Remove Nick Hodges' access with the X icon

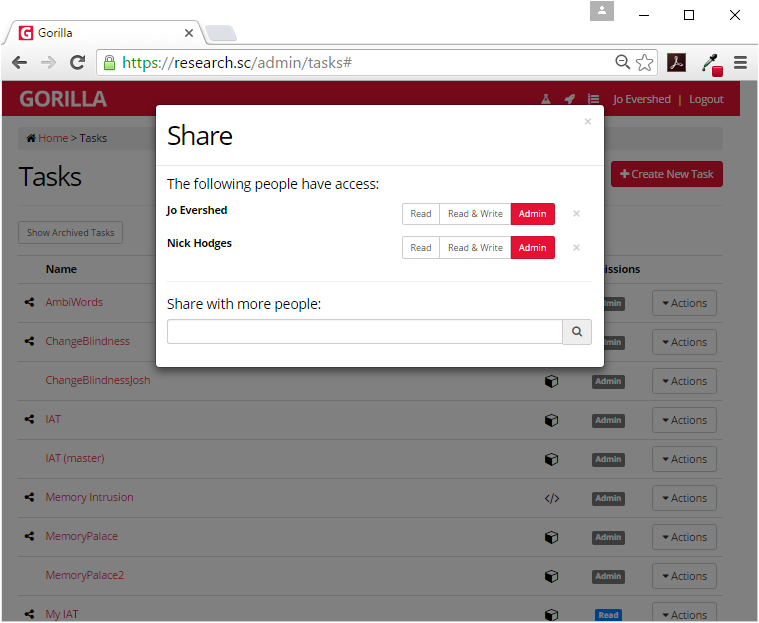click(x=576, y=248)
